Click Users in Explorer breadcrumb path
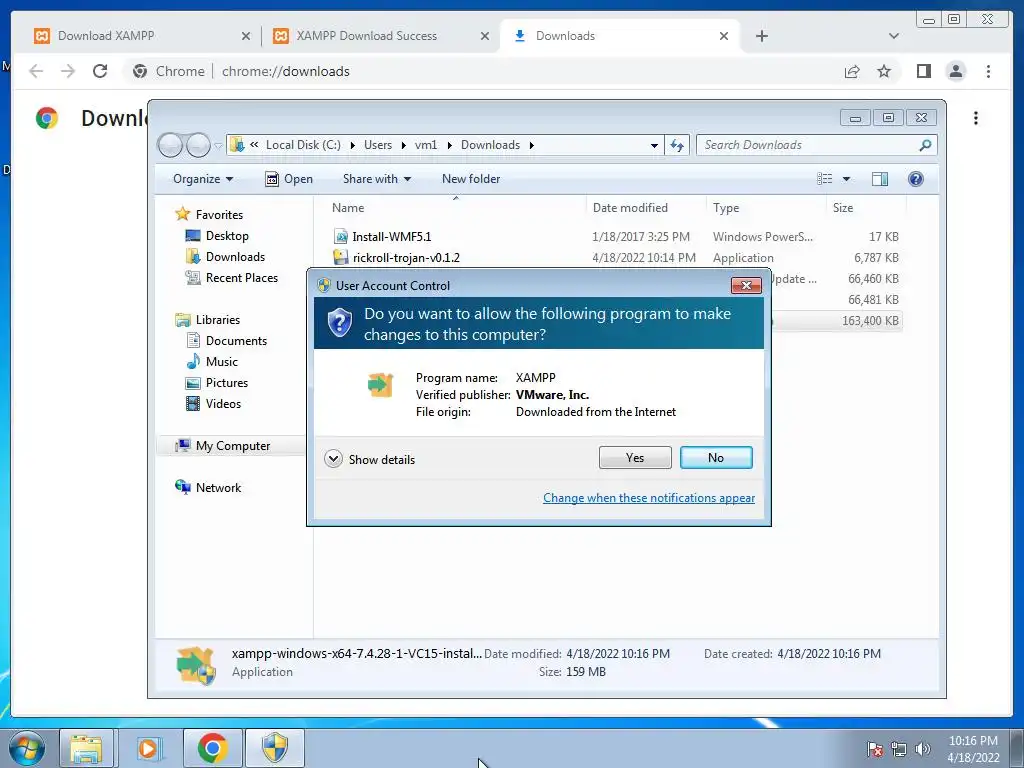Image resolution: width=1024 pixels, height=768 pixels. tap(378, 145)
